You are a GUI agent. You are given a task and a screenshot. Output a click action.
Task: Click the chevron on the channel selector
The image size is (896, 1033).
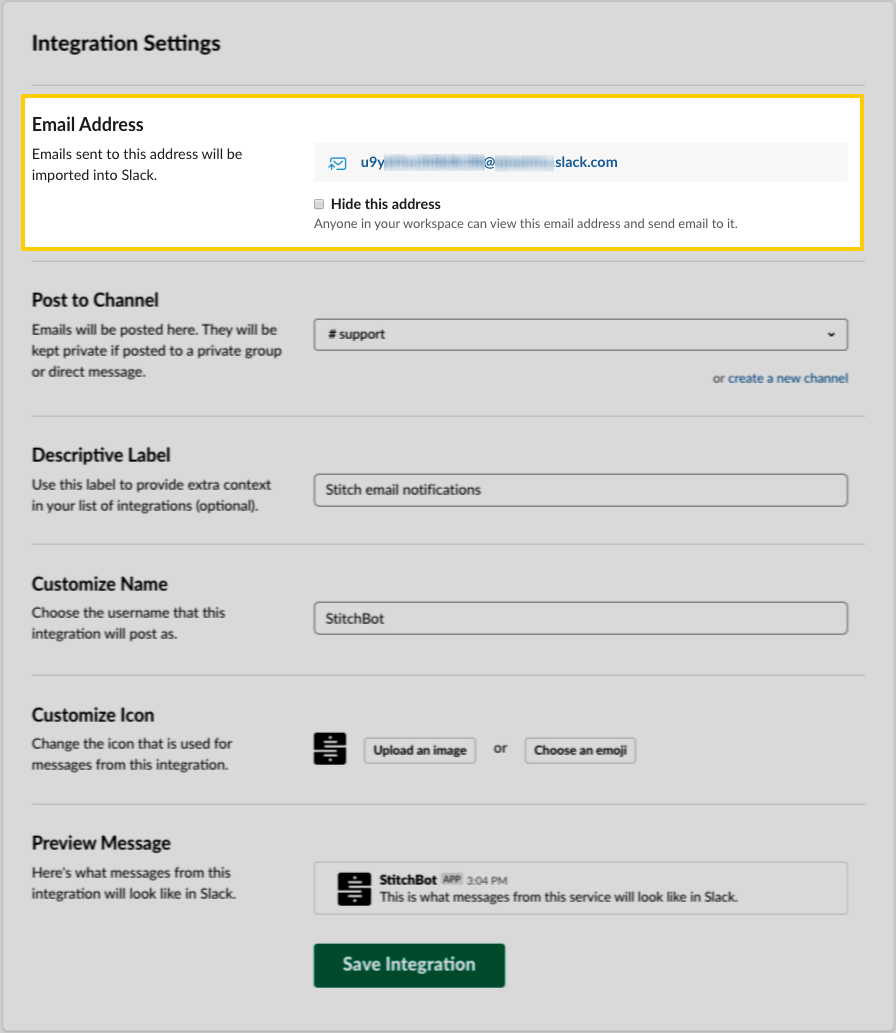click(832, 335)
